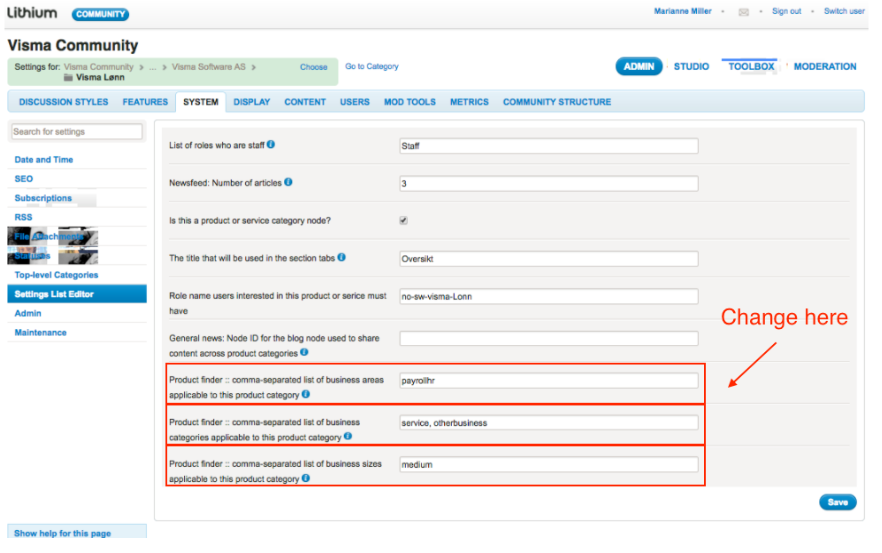Open Maintenance settings
The width and height of the screenshot is (882, 553).
click(40, 332)
